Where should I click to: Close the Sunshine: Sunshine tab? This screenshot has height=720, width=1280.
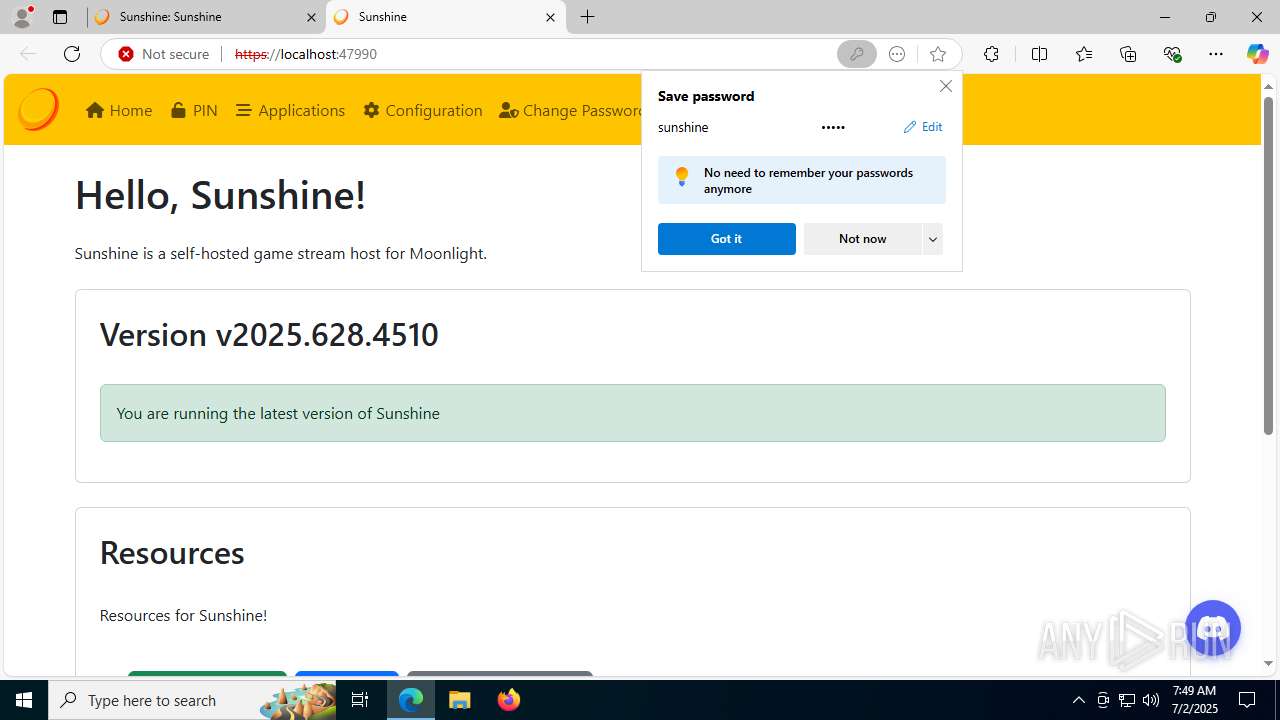click(x=311, y=17)
